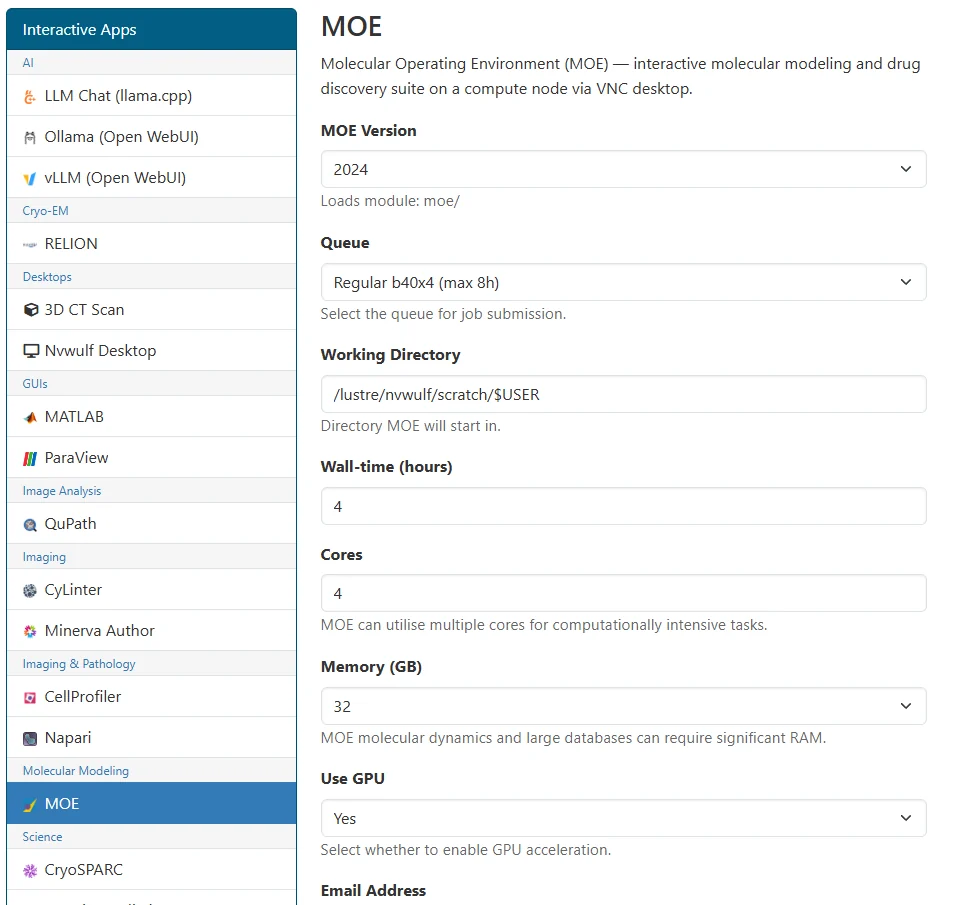Click the AI category label

pyautogui.click(x=28, y=63)
